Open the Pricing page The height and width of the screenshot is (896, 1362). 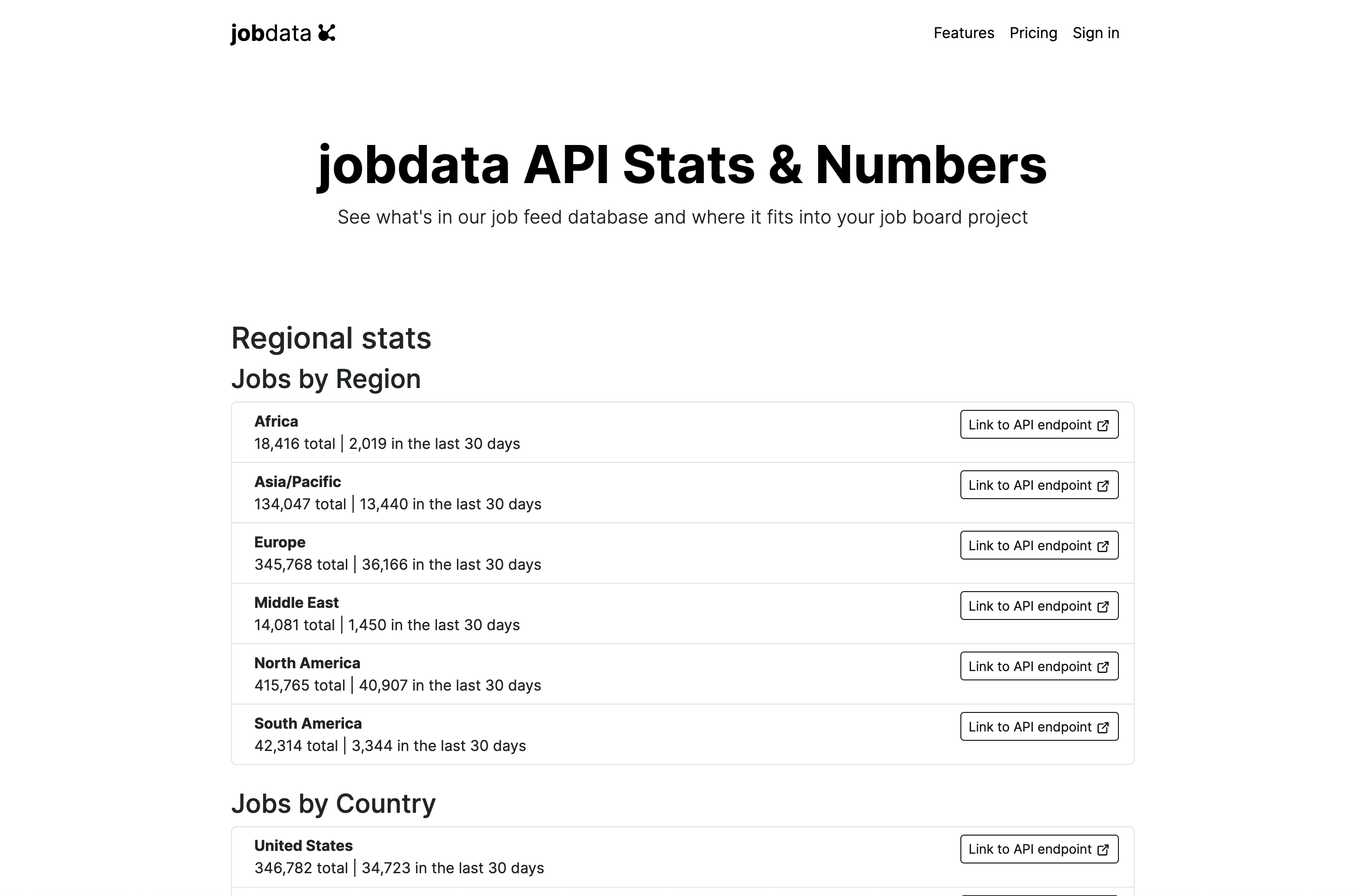(1033, 33)
